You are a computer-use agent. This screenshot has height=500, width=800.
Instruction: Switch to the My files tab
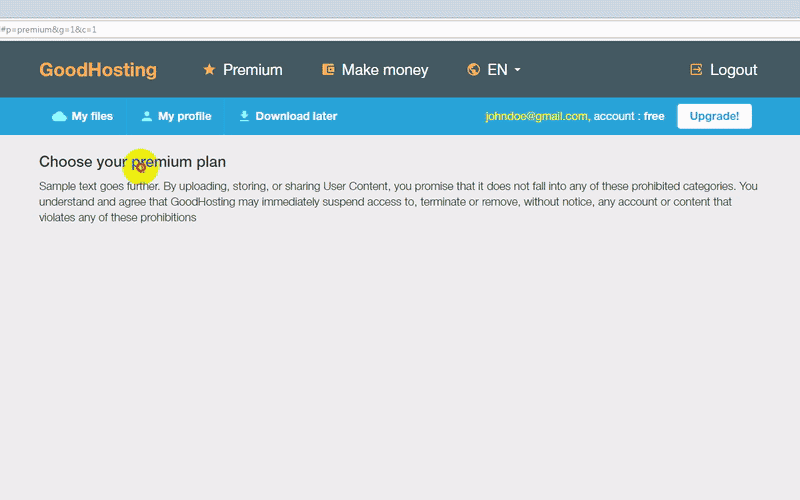(92, 116)
